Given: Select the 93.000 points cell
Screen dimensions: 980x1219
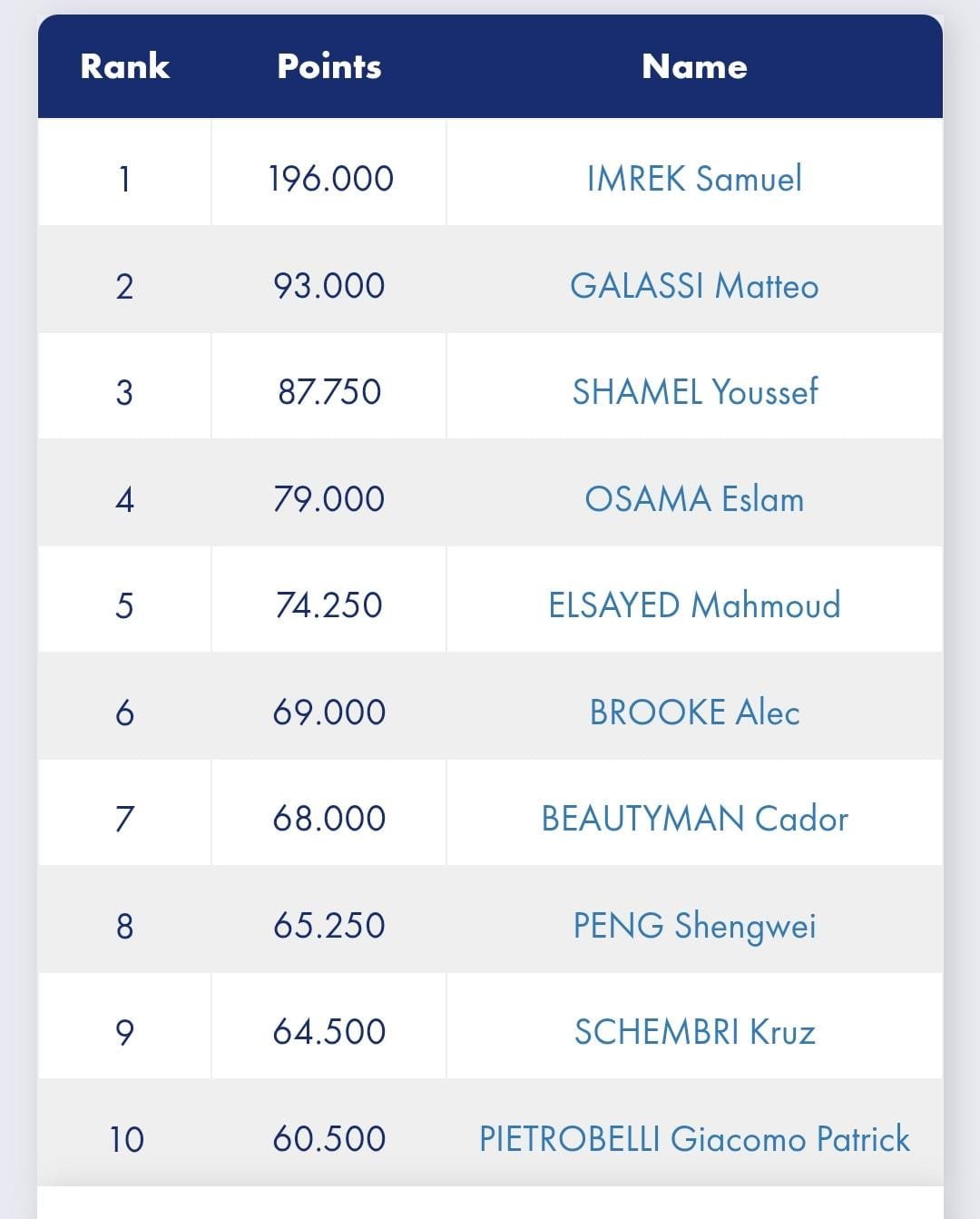Looking at the screenshot, I should (329, 279).
